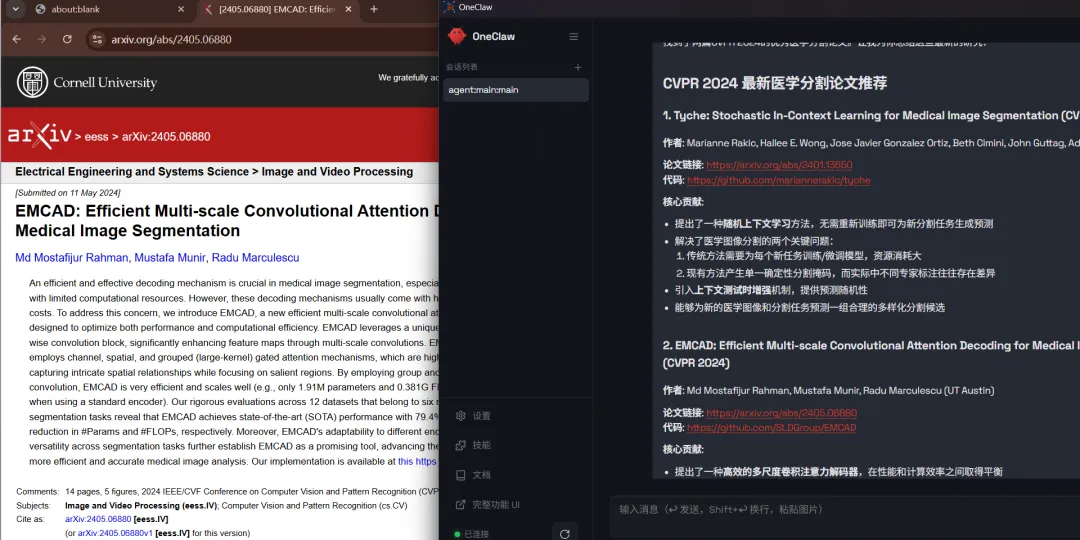The image size is (1080, 540).
Task: Click the refresh connection button in OneClaw
Action: pos(565,533)
